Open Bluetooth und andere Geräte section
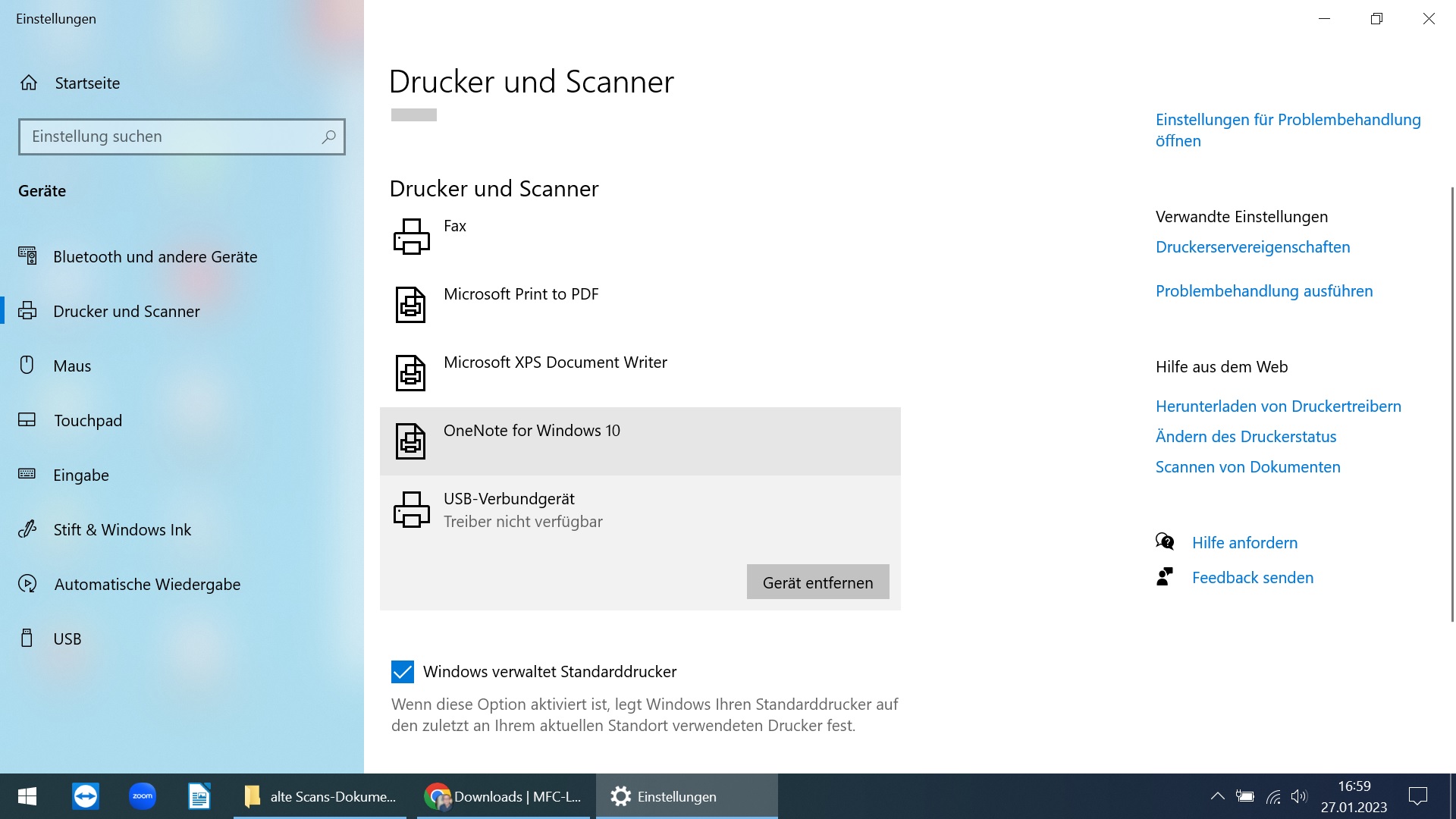The image size is (1456, 819). [155, 257]
